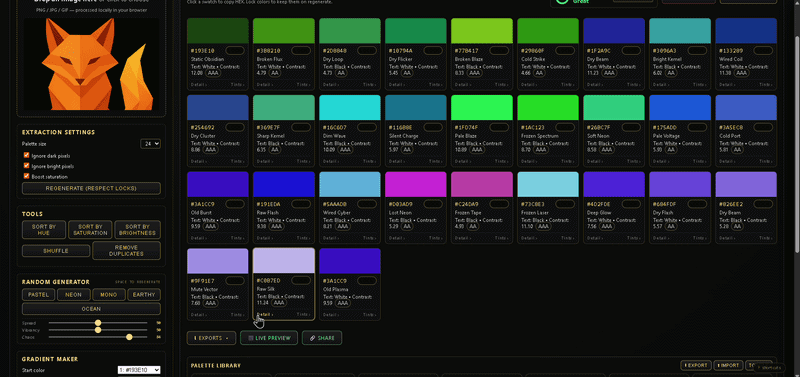Select the Pastel random generator preset

tap(38, 294)
